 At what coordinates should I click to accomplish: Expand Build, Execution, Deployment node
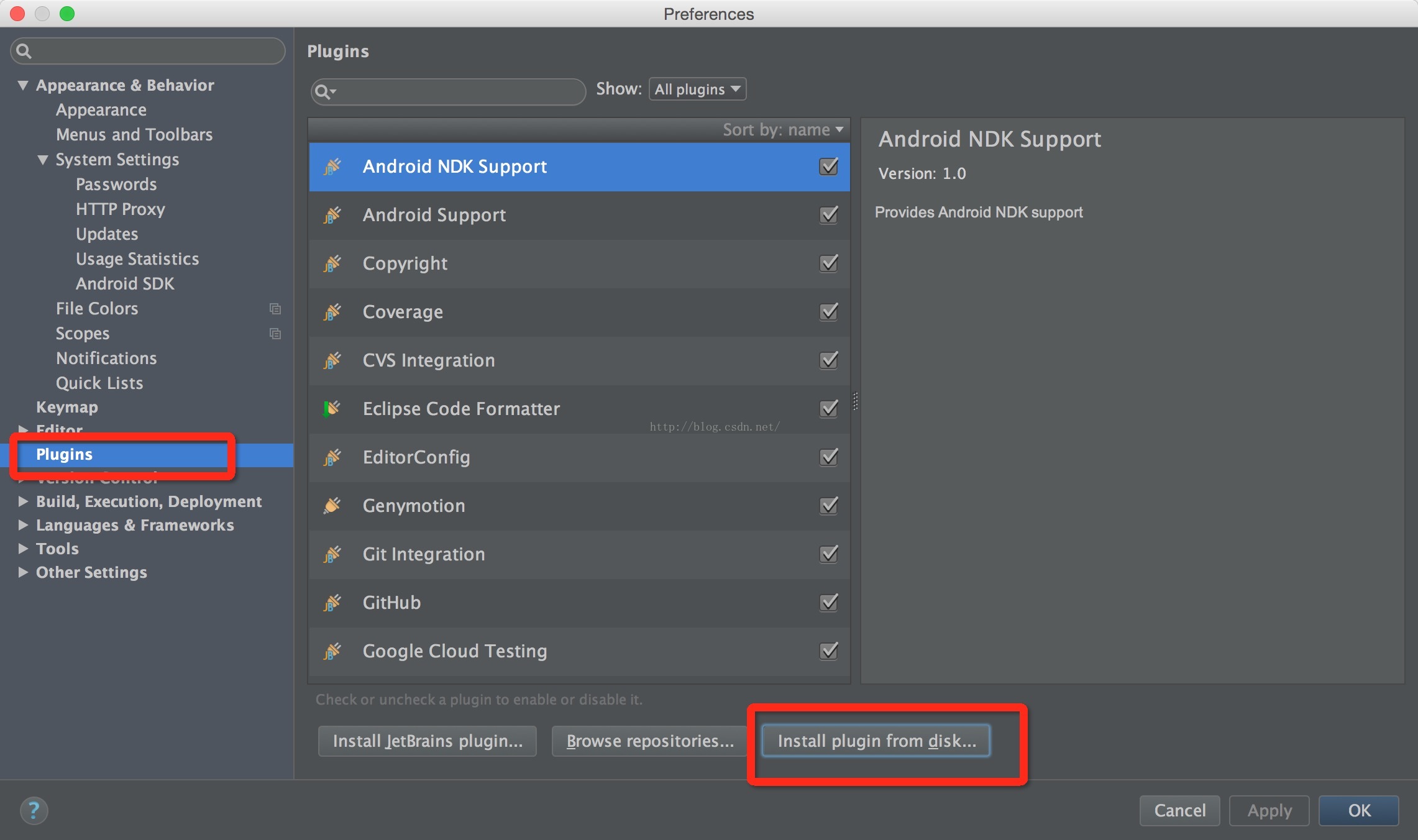click(x=23, y=501)
